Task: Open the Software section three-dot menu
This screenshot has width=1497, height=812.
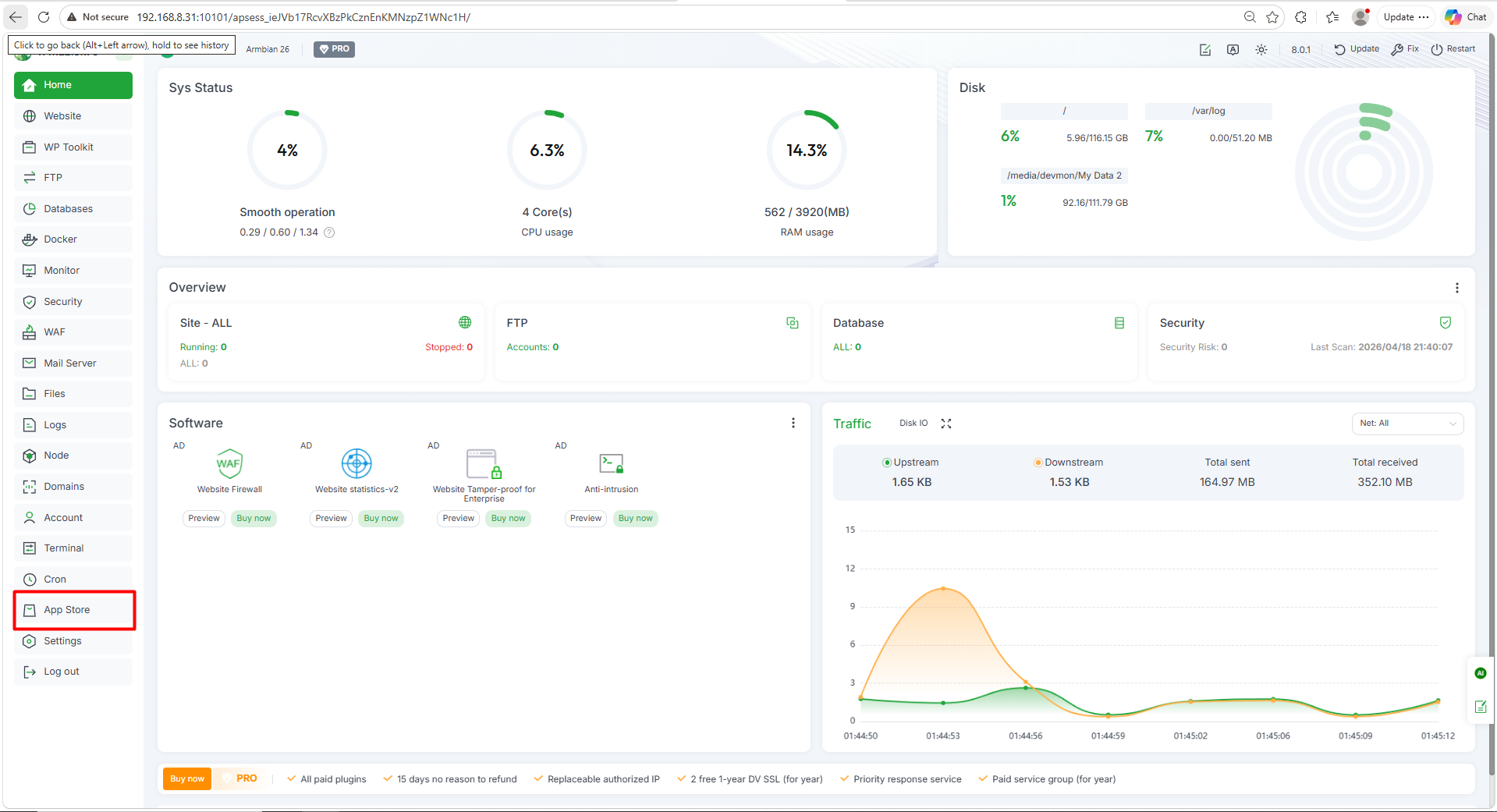Action: click(x=793, y=423)
